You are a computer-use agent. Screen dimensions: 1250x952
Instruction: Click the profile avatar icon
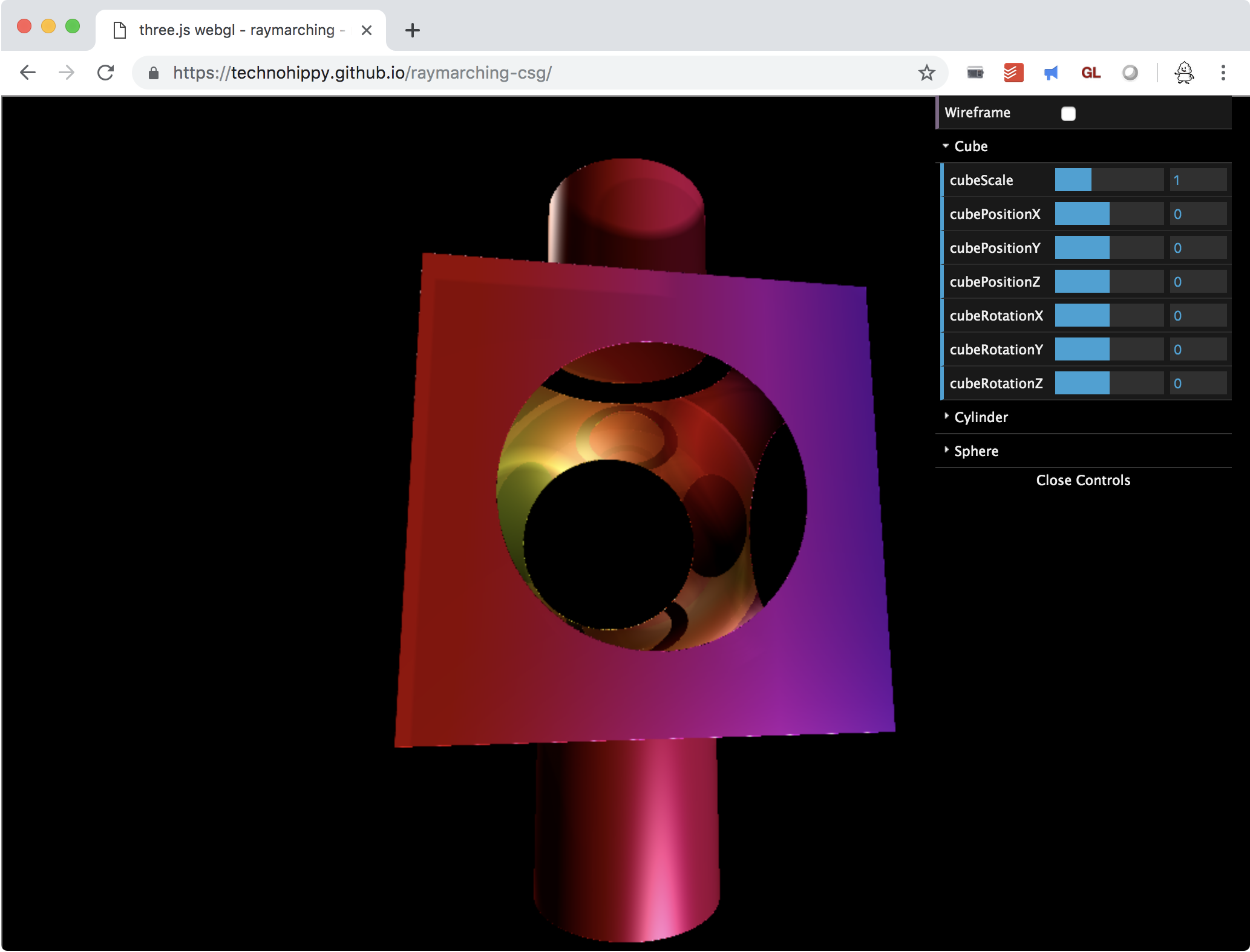pyautogui.click(x=1184, y=73)
